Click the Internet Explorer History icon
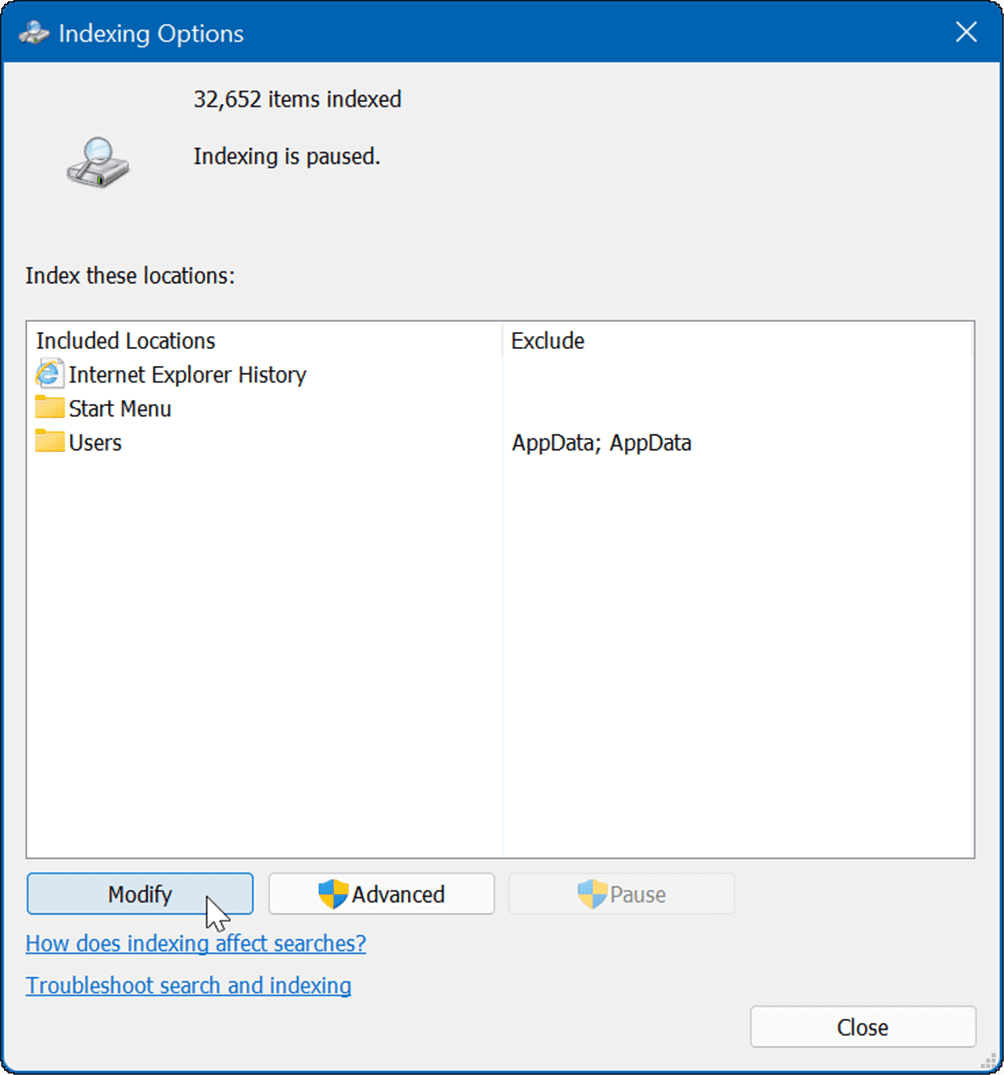Image resolution: width=1004 pixels, height=1075 pixels. pos(50,374)
